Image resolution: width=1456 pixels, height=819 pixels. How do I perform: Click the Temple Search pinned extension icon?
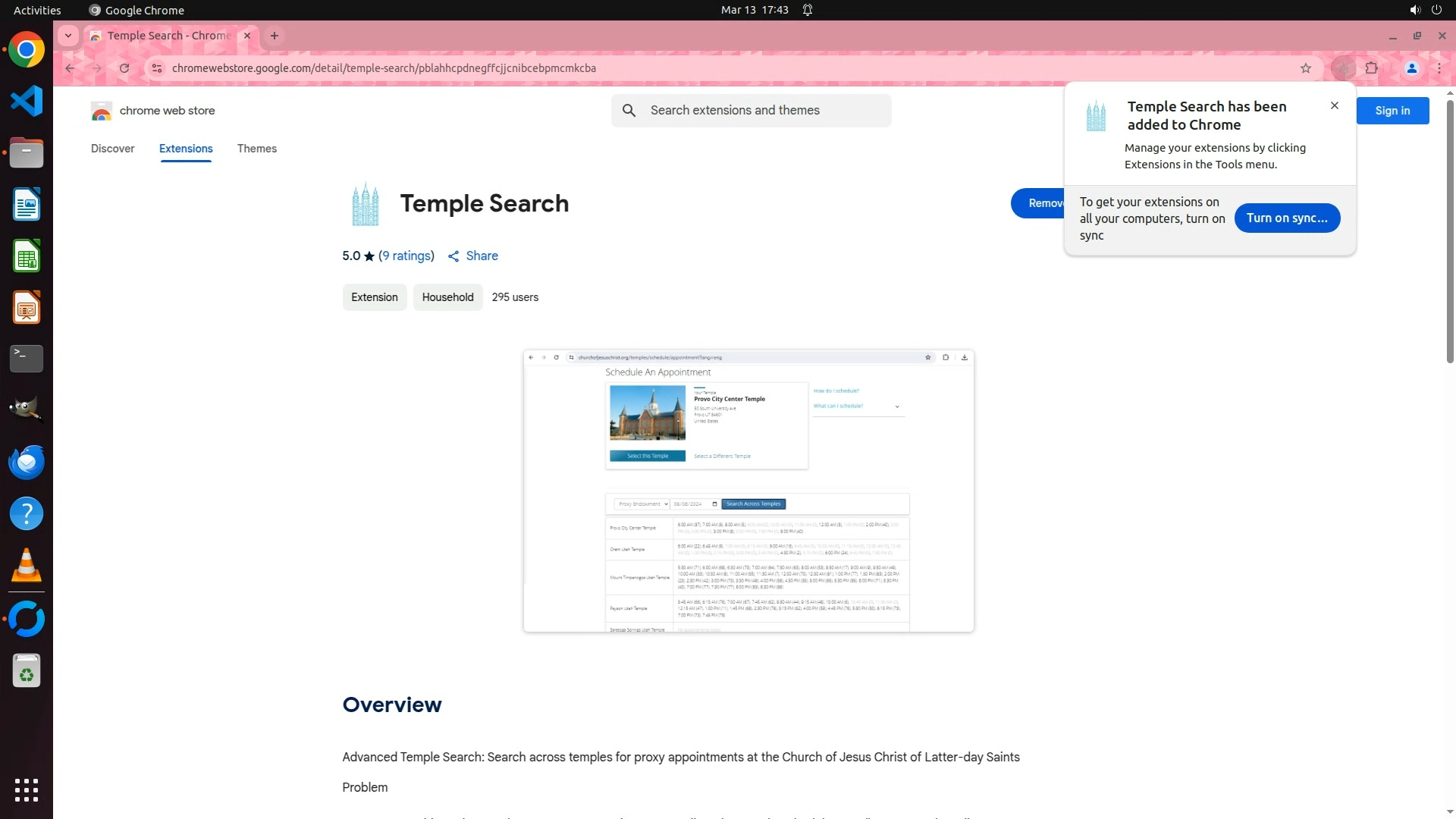click(1343, 68)
